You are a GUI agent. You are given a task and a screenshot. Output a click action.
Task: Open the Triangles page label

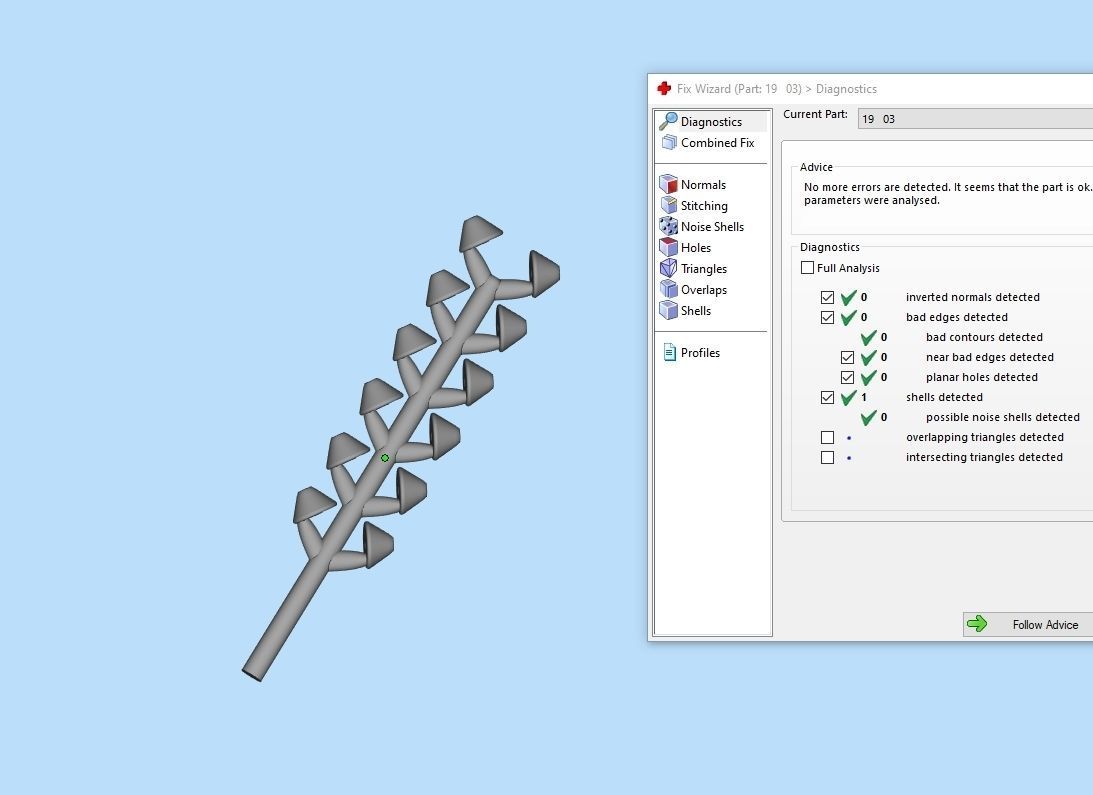click(x=704, y=268)
